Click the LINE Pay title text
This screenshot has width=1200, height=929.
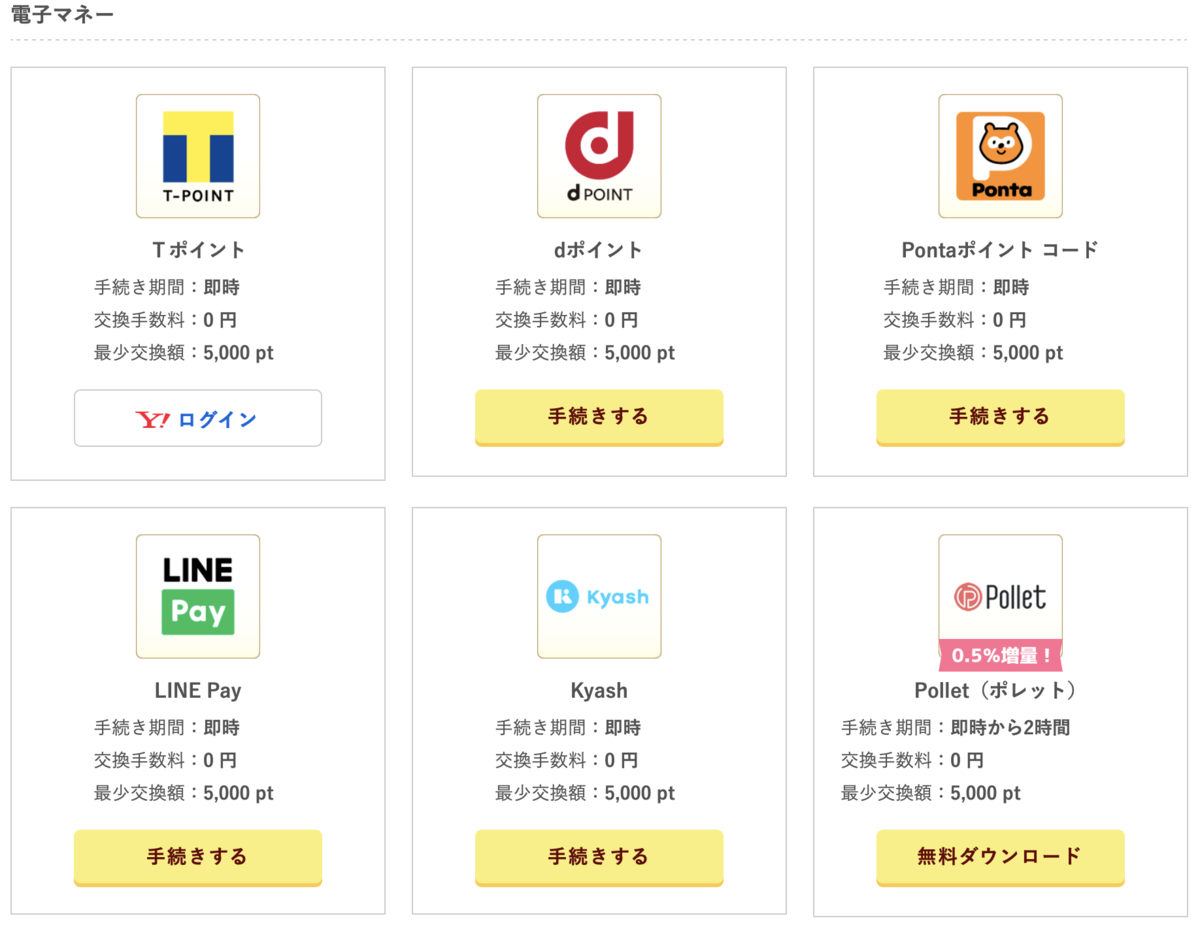[x=197, y=690]
